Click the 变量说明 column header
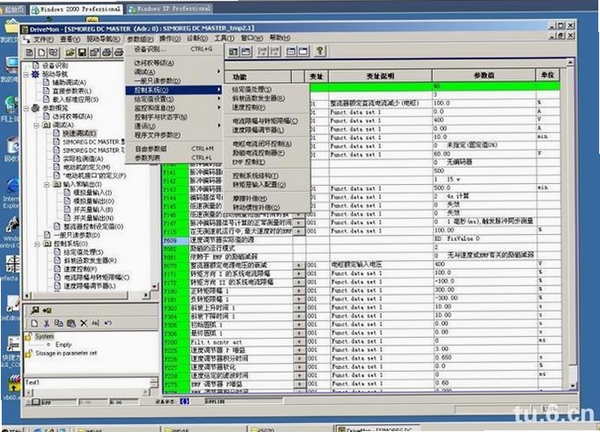This screenshot has height=432, width=600. (x=380, y=76)
